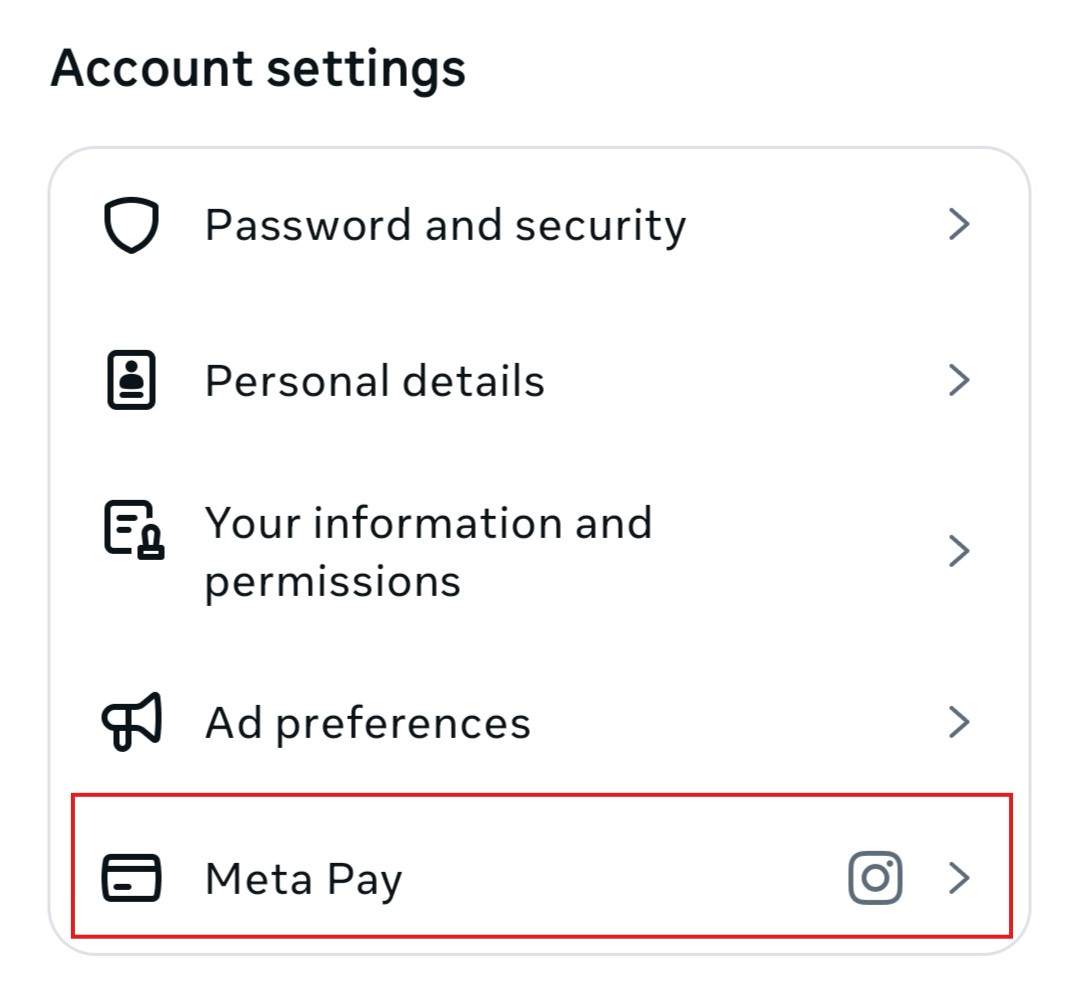Screen dimensions: 1079x992
Task: Click the Account settings heading
Action: 261,67
